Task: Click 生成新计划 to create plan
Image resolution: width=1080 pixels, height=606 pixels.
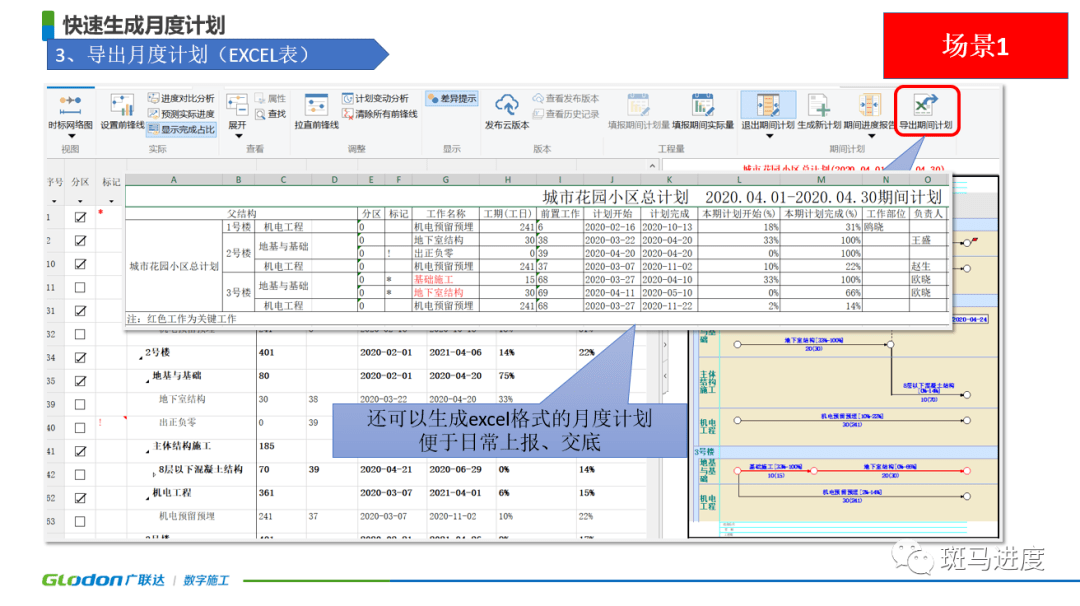Action: point(816,115)
